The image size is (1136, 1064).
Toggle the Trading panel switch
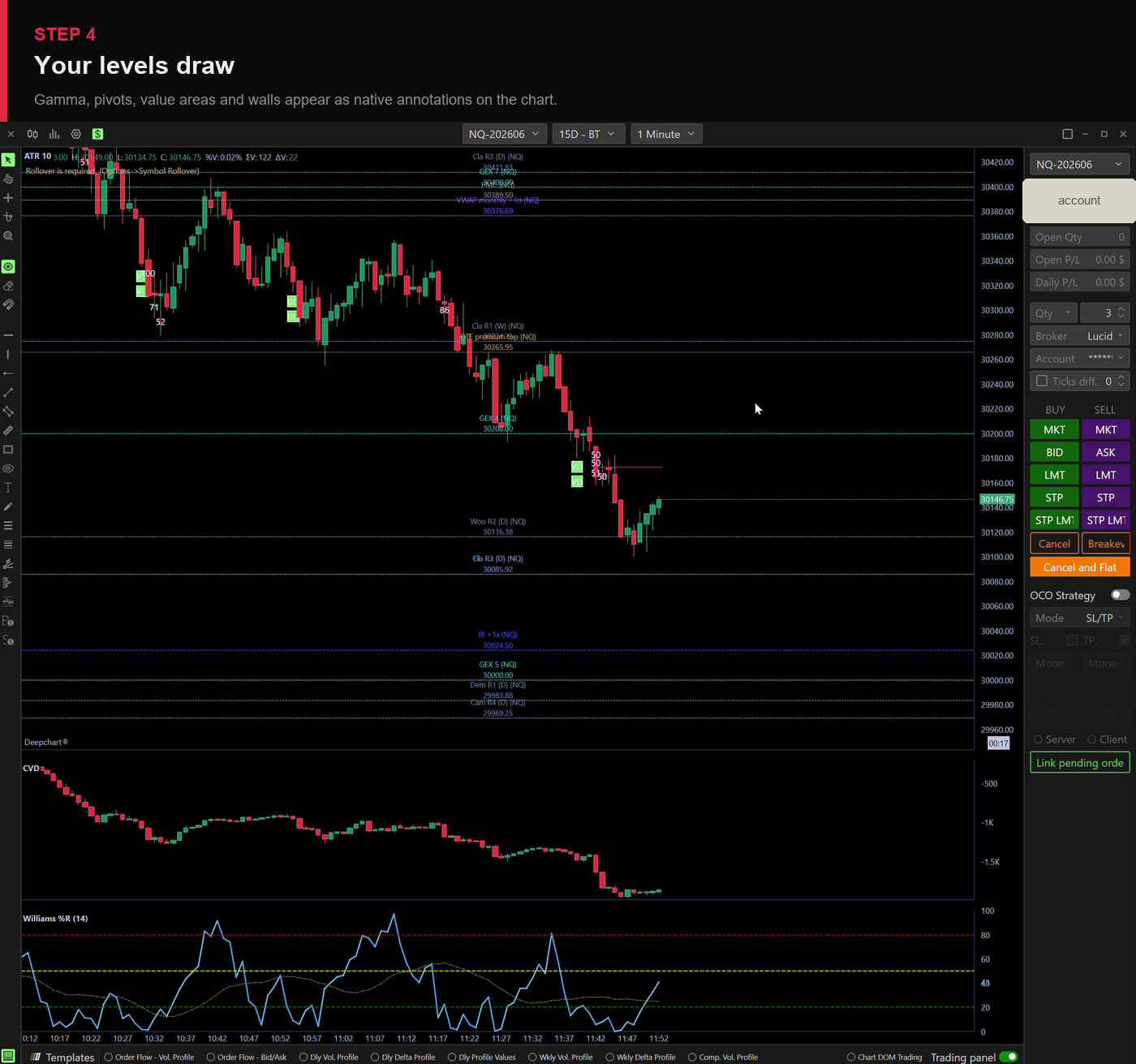point(1009,1057)
